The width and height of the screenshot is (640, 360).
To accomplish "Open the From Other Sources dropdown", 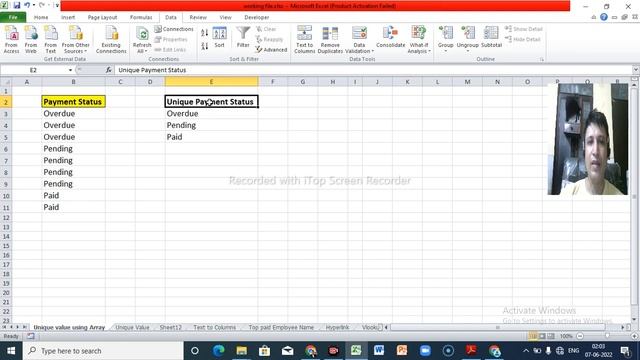I will pyautogui.click(x=76, y=40).
